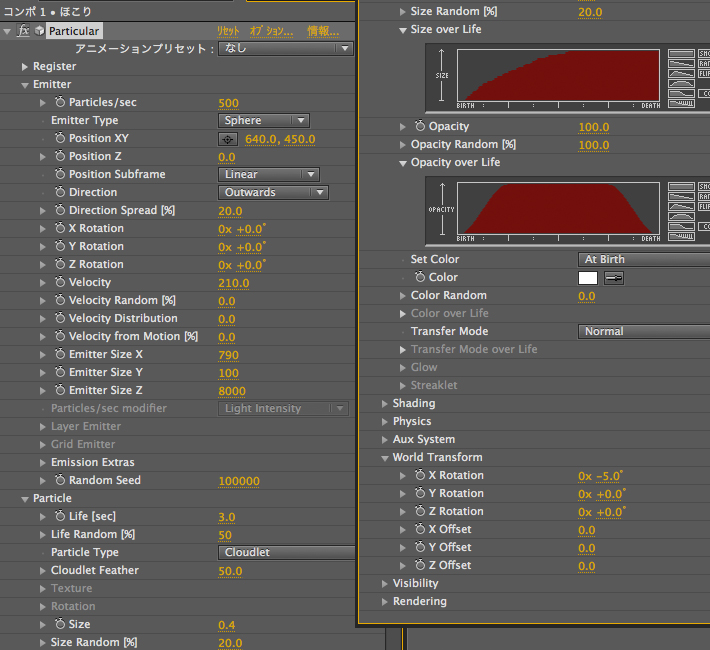Screen dimensions: 710x650
Task: Expand the Register section
Action: pos(25,67)
